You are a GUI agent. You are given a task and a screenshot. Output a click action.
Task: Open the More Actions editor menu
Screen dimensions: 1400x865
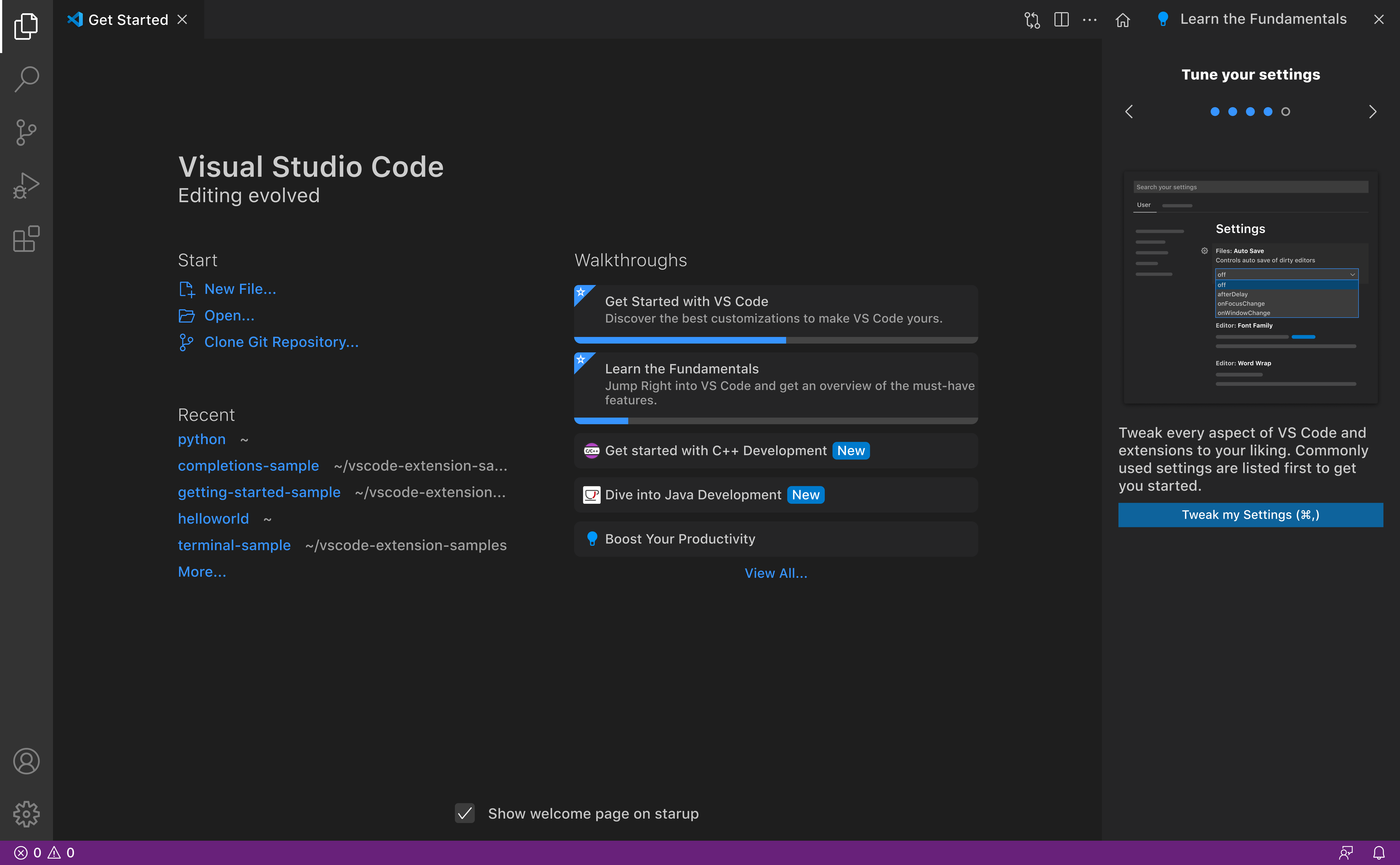click(1089, 19)
